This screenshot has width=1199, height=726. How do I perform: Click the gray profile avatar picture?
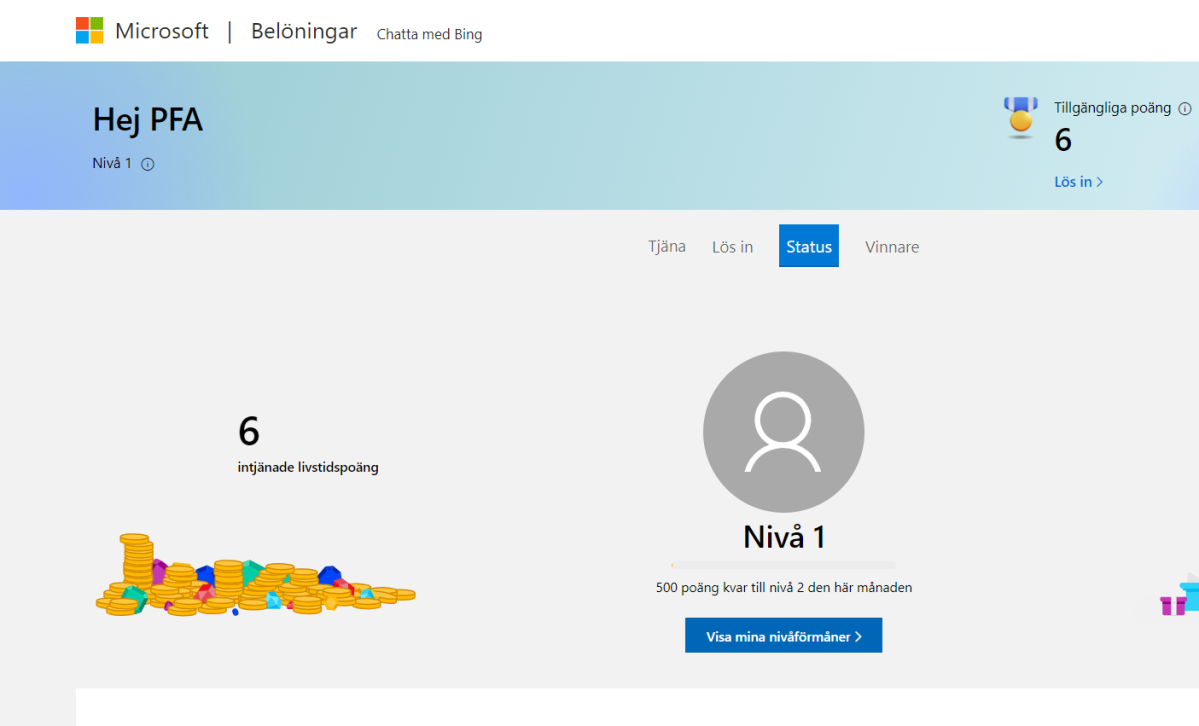[783, 431]
